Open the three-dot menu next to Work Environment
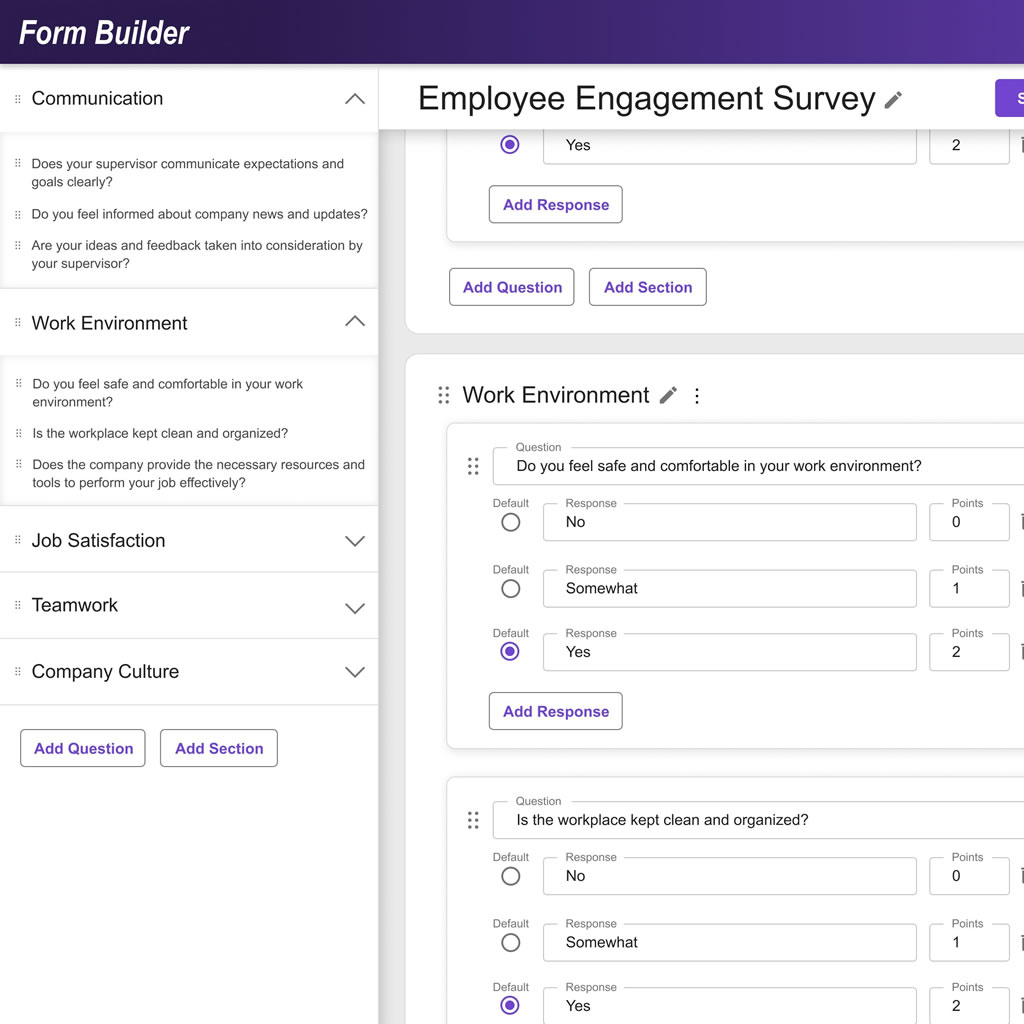The image size is (1024, 1024). tap(697, 395)
